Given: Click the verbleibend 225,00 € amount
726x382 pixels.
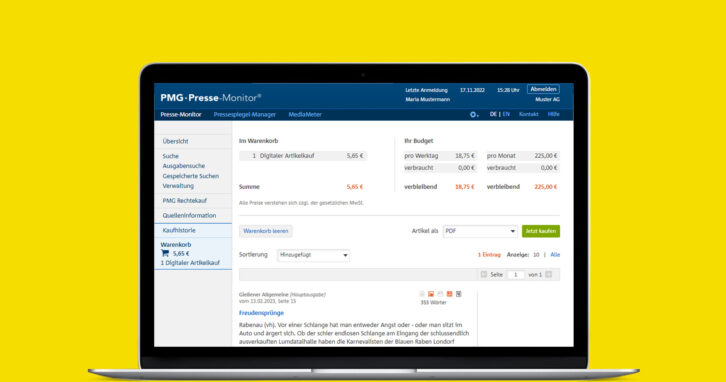Looking at the screenshot, I should (545, 187).
